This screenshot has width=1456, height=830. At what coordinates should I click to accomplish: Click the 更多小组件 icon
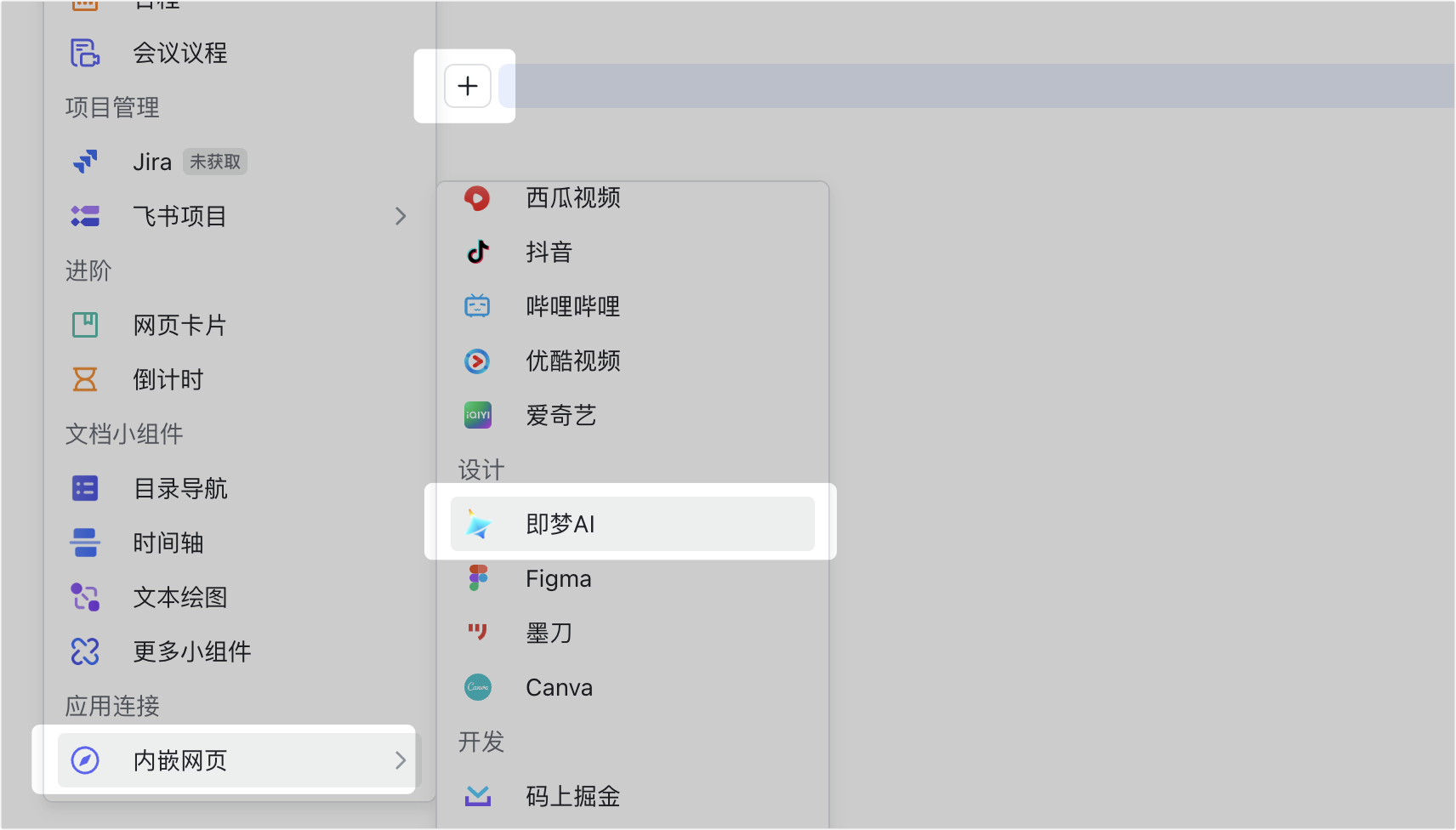(x=85, y=651)
